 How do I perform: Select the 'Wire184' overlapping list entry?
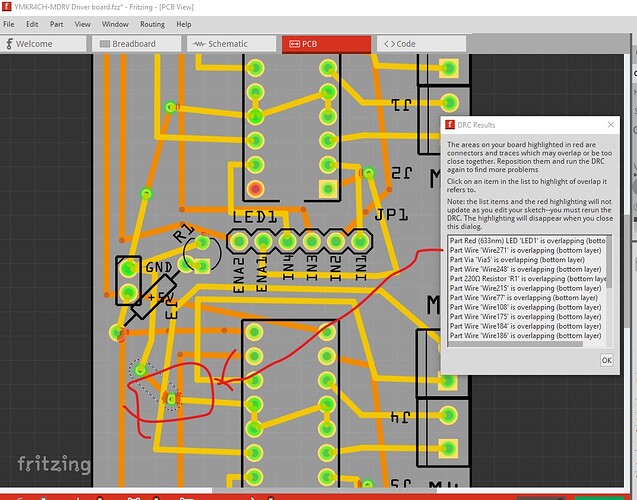pyautogui.click(x=527, y=326)
